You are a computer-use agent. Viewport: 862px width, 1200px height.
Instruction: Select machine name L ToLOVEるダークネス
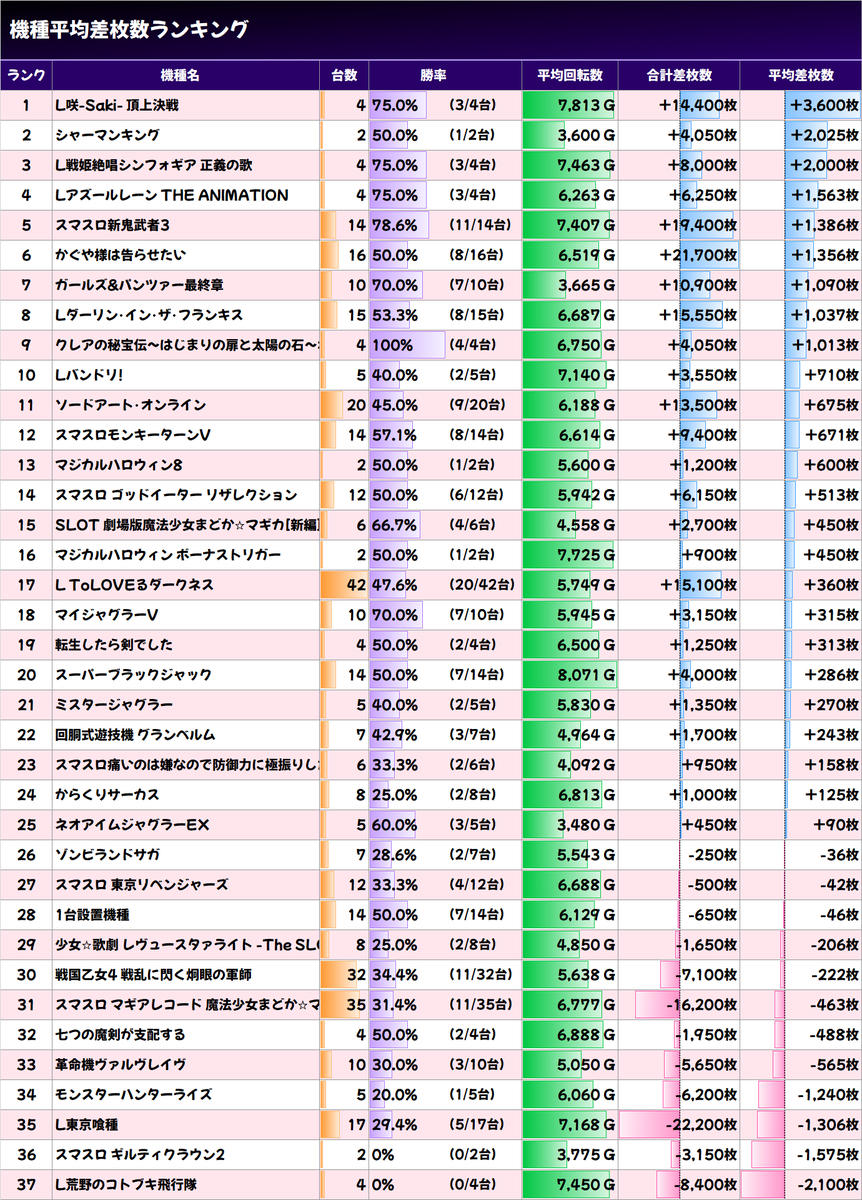(134, 585)
